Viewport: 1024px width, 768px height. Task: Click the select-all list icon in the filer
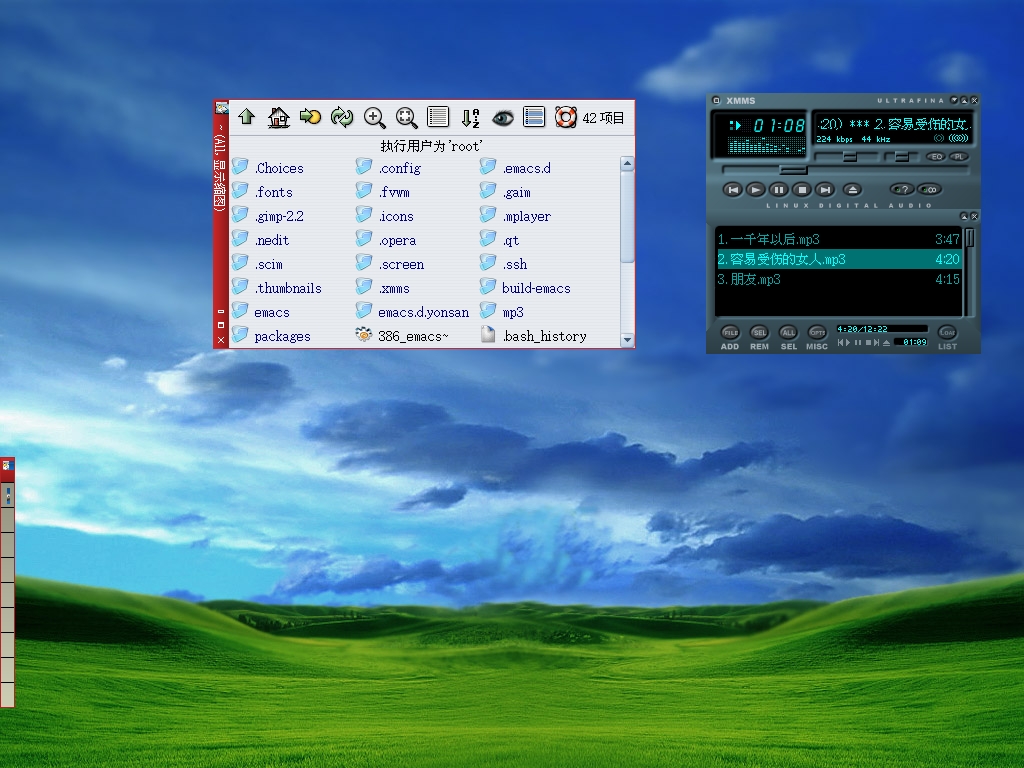tap(534, 117)
